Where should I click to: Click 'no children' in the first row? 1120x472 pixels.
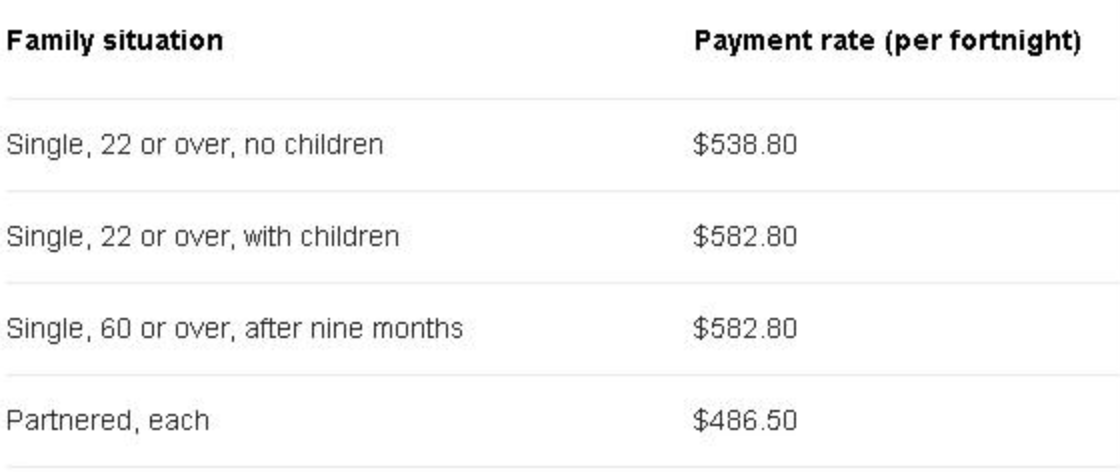[313, 145]
